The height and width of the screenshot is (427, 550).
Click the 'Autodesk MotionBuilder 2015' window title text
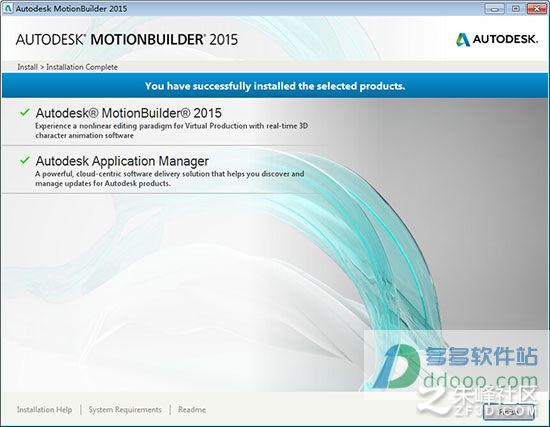pyautogui.click(x=71, y=8)
